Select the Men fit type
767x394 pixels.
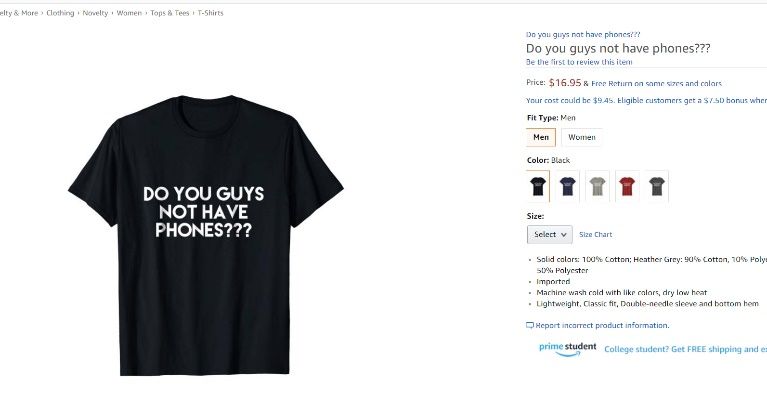pyautogui.click(x=541, y=138)
